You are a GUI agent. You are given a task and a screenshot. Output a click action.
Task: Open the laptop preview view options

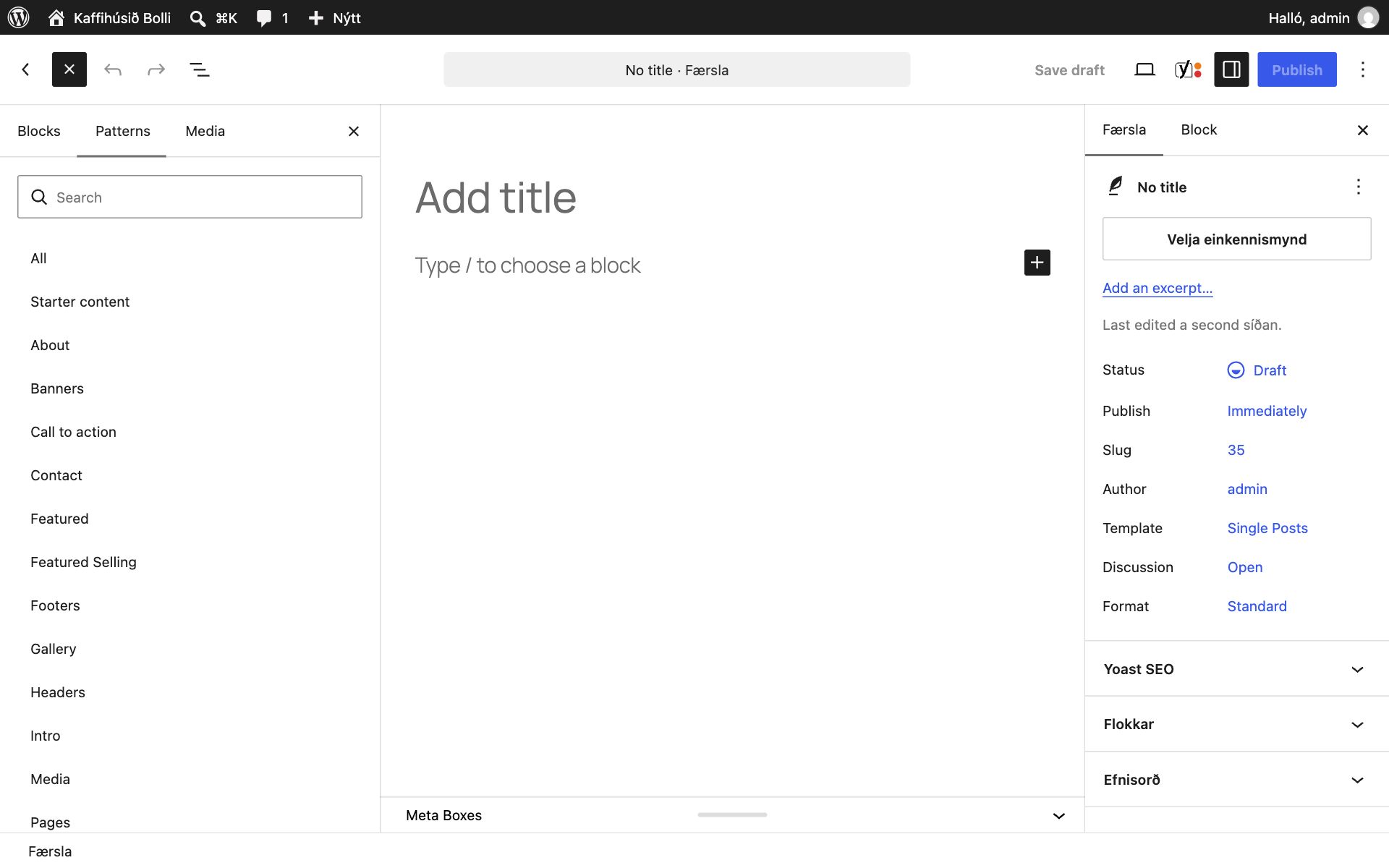point(1144,69)
